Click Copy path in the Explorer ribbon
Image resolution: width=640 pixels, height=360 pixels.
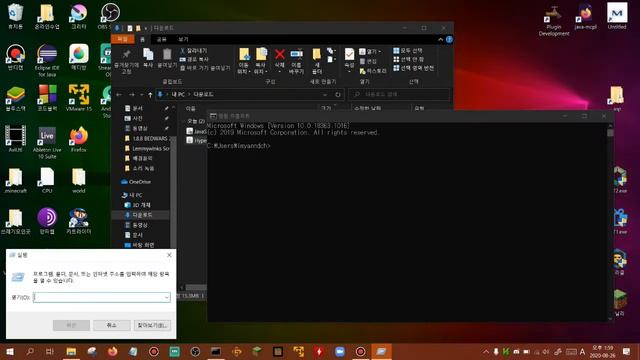[194, 59]
